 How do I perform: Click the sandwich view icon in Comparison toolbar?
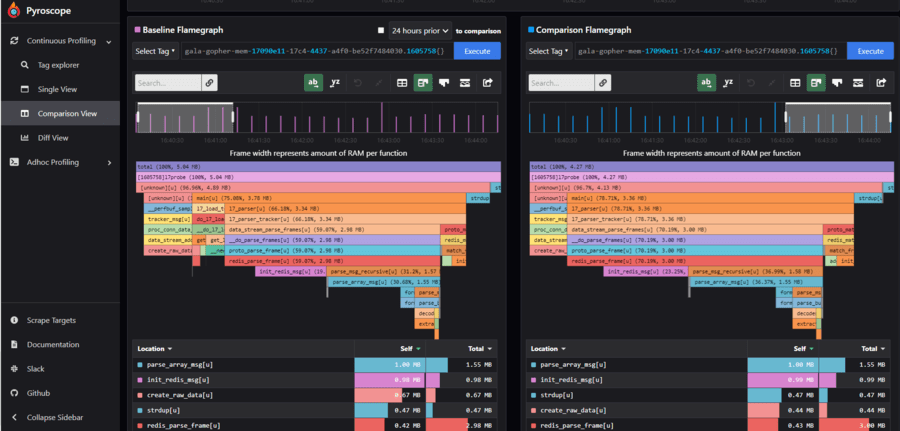click(x=858, y=83)
